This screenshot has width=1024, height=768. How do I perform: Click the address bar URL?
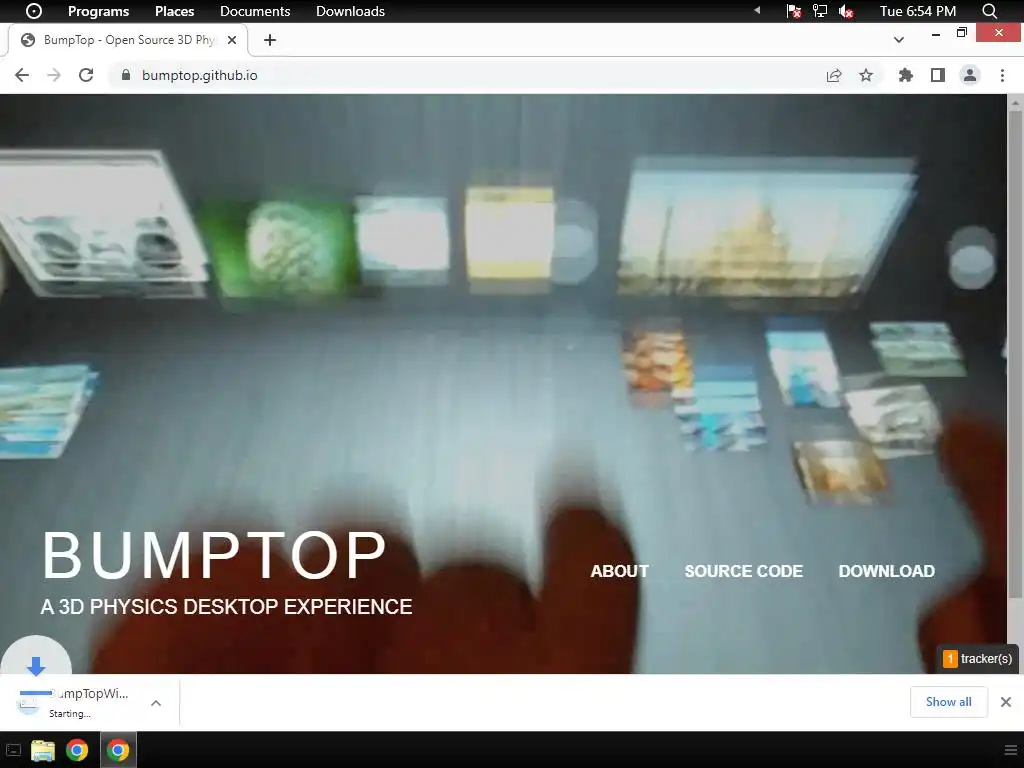(199, 76)
